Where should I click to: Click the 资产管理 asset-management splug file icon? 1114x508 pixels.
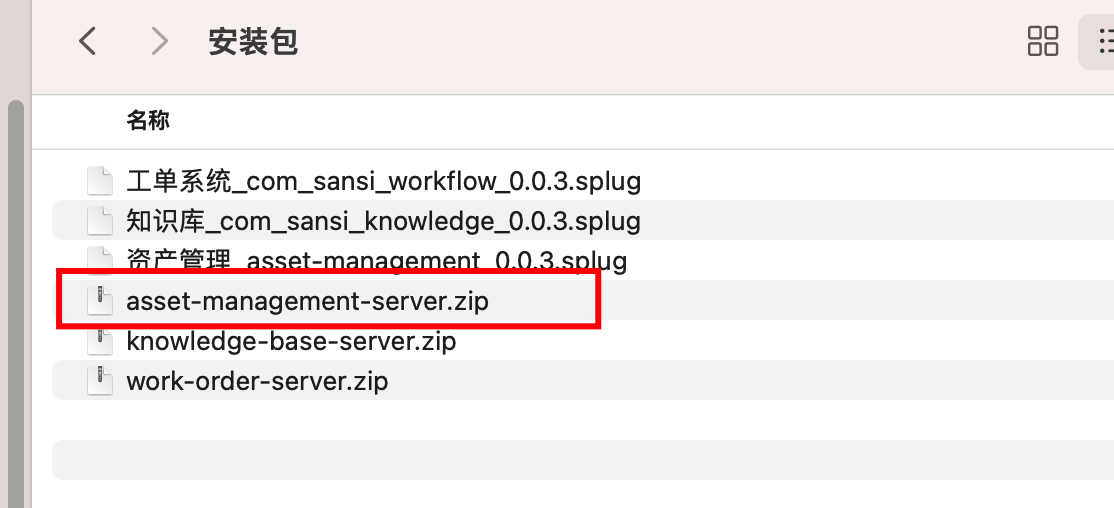click(x=100, y=259)
